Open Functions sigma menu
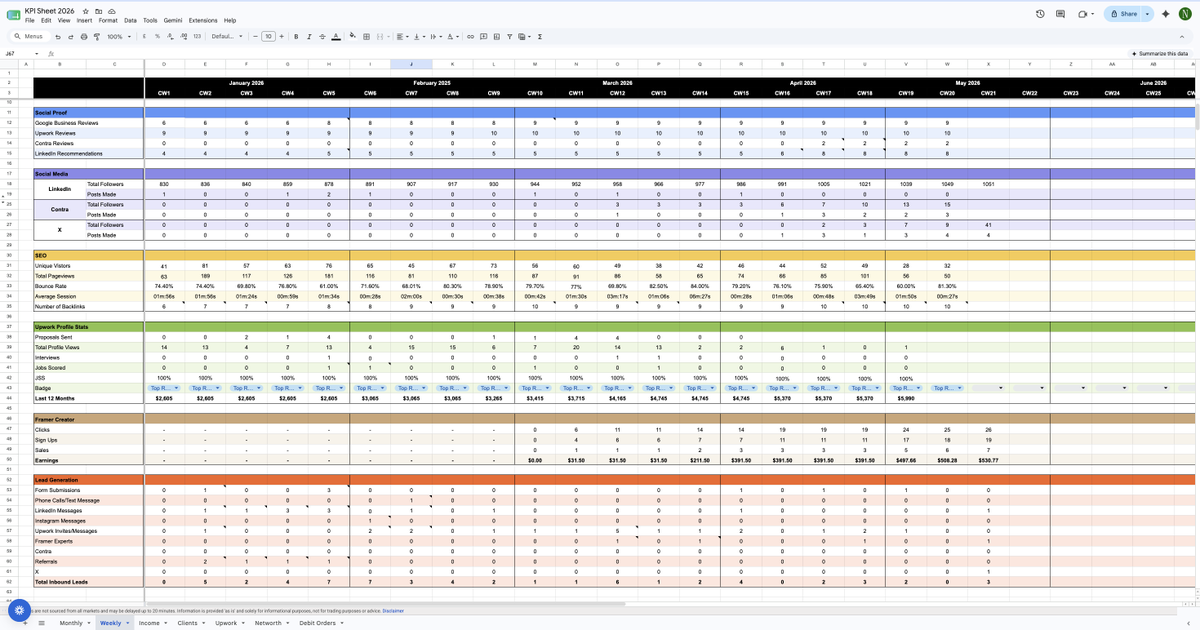1200x630 pixels. pyautogui.click(x=540, y=36)
